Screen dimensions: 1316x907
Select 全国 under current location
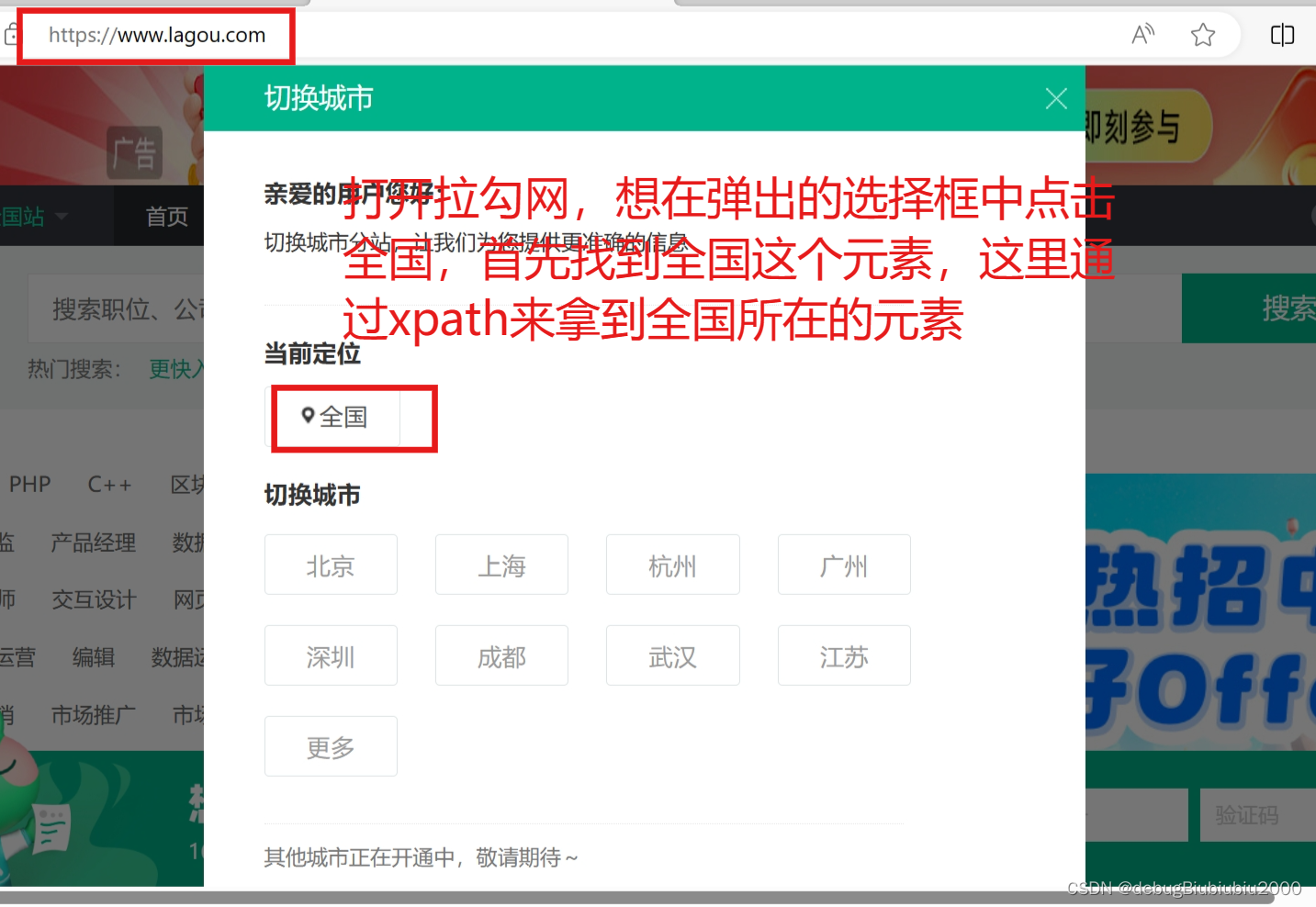(332, 417)
